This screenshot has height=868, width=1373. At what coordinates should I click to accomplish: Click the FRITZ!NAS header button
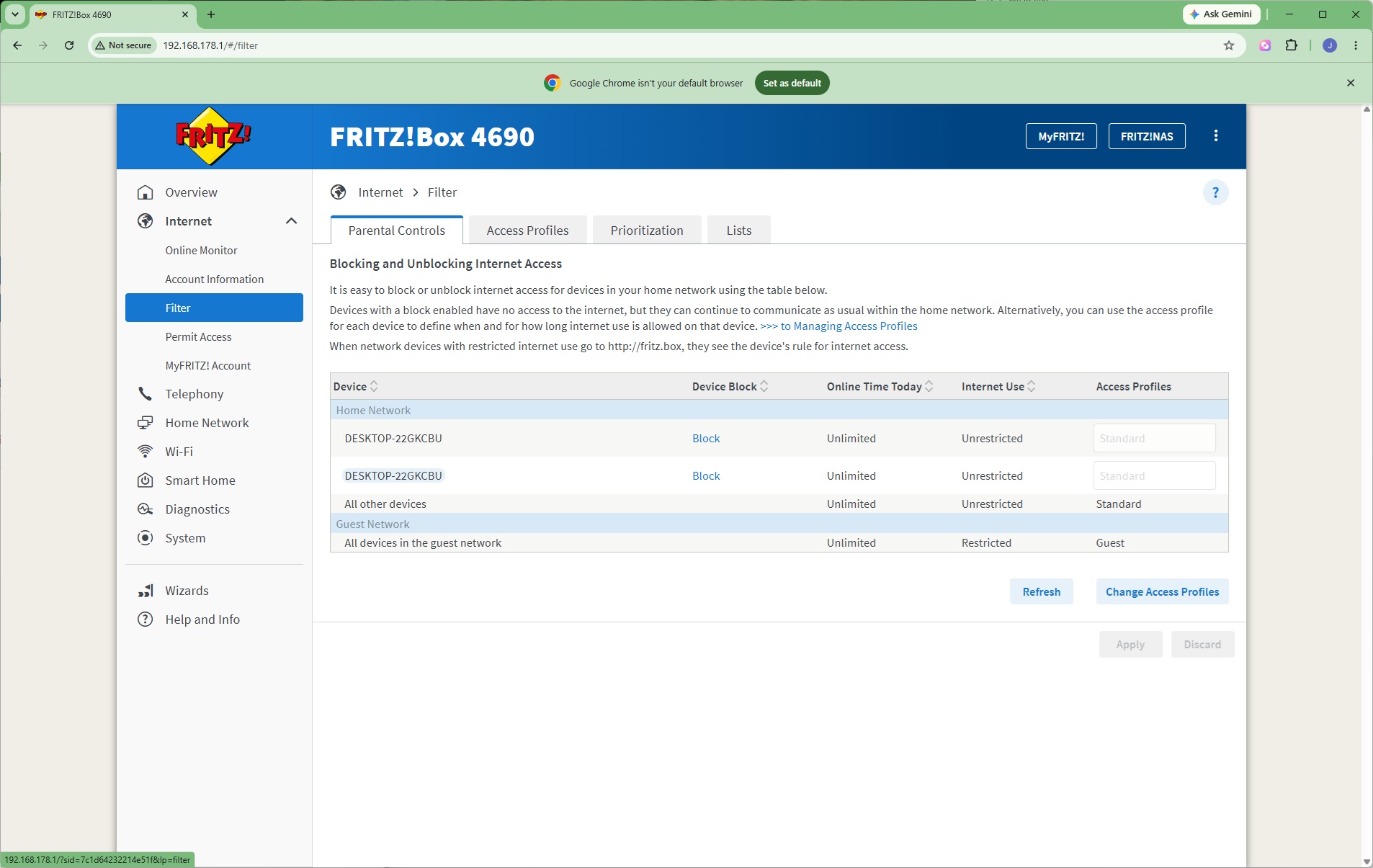pyautogui.click(x=1147, y=136)
